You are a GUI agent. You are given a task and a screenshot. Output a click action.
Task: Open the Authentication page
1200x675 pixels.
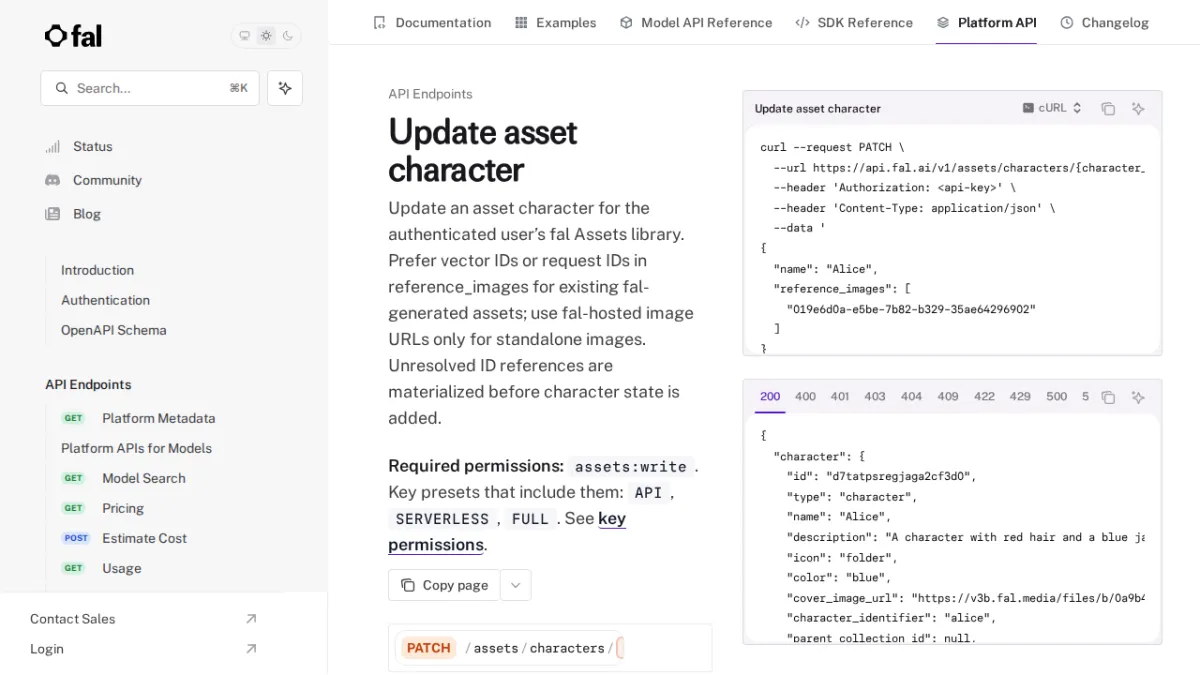click(x=105, y=300)
